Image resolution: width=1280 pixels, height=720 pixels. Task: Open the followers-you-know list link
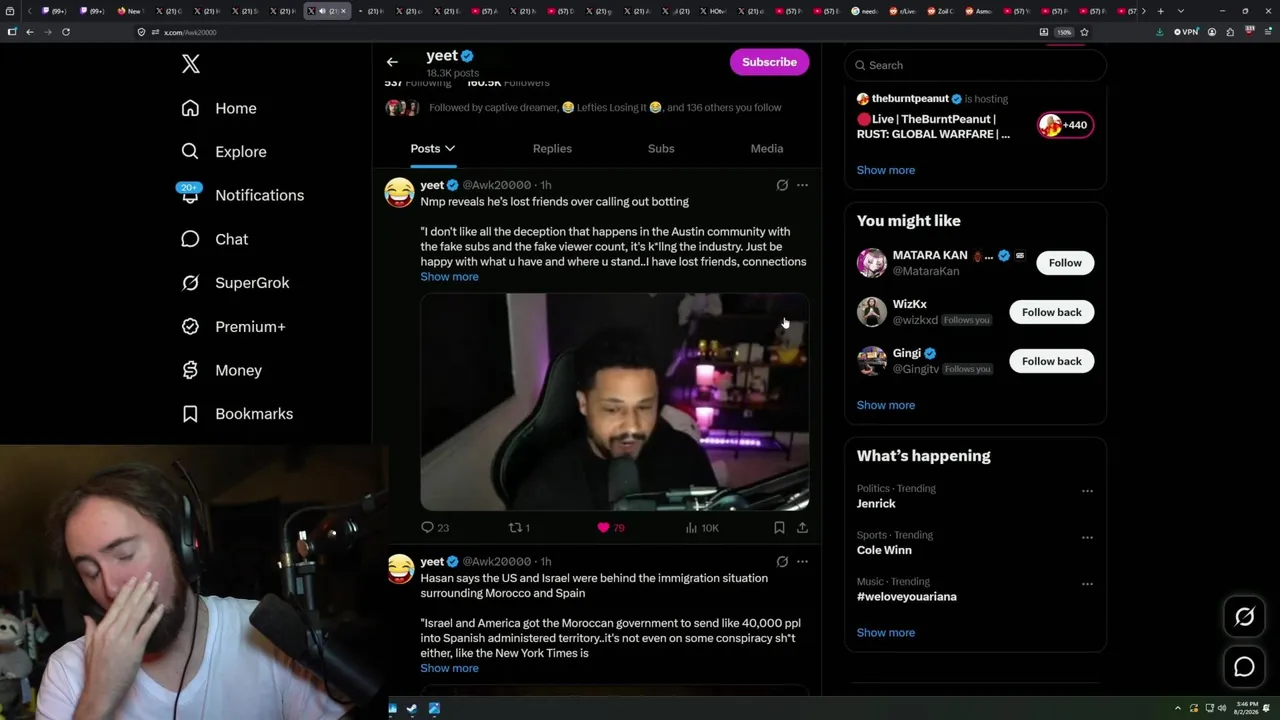tap(606, 108)
